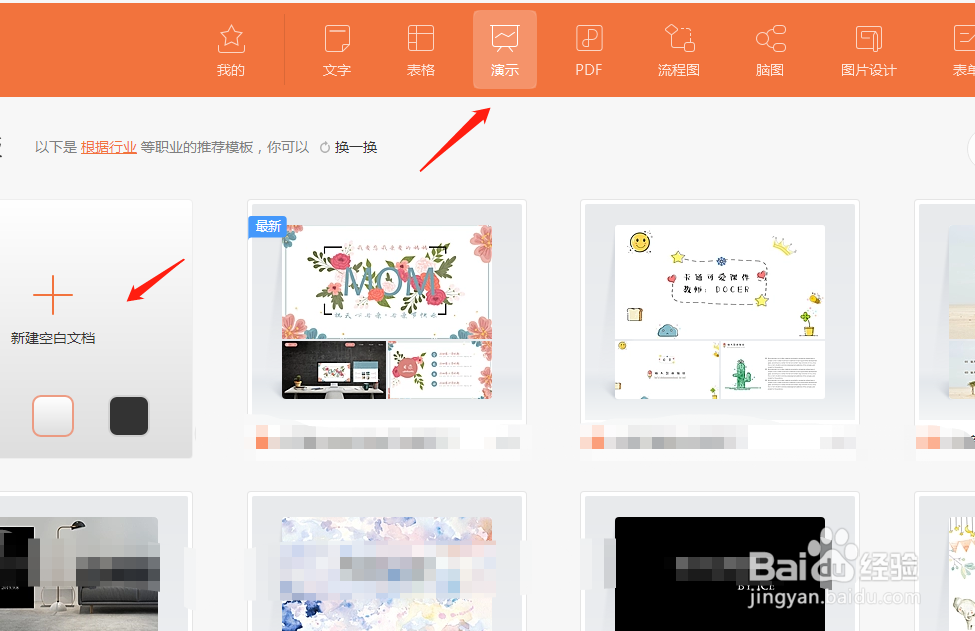The height and width of the screenshot is (631, 975).
Task: Click the 根据行业 link
Action: [108, 147]
